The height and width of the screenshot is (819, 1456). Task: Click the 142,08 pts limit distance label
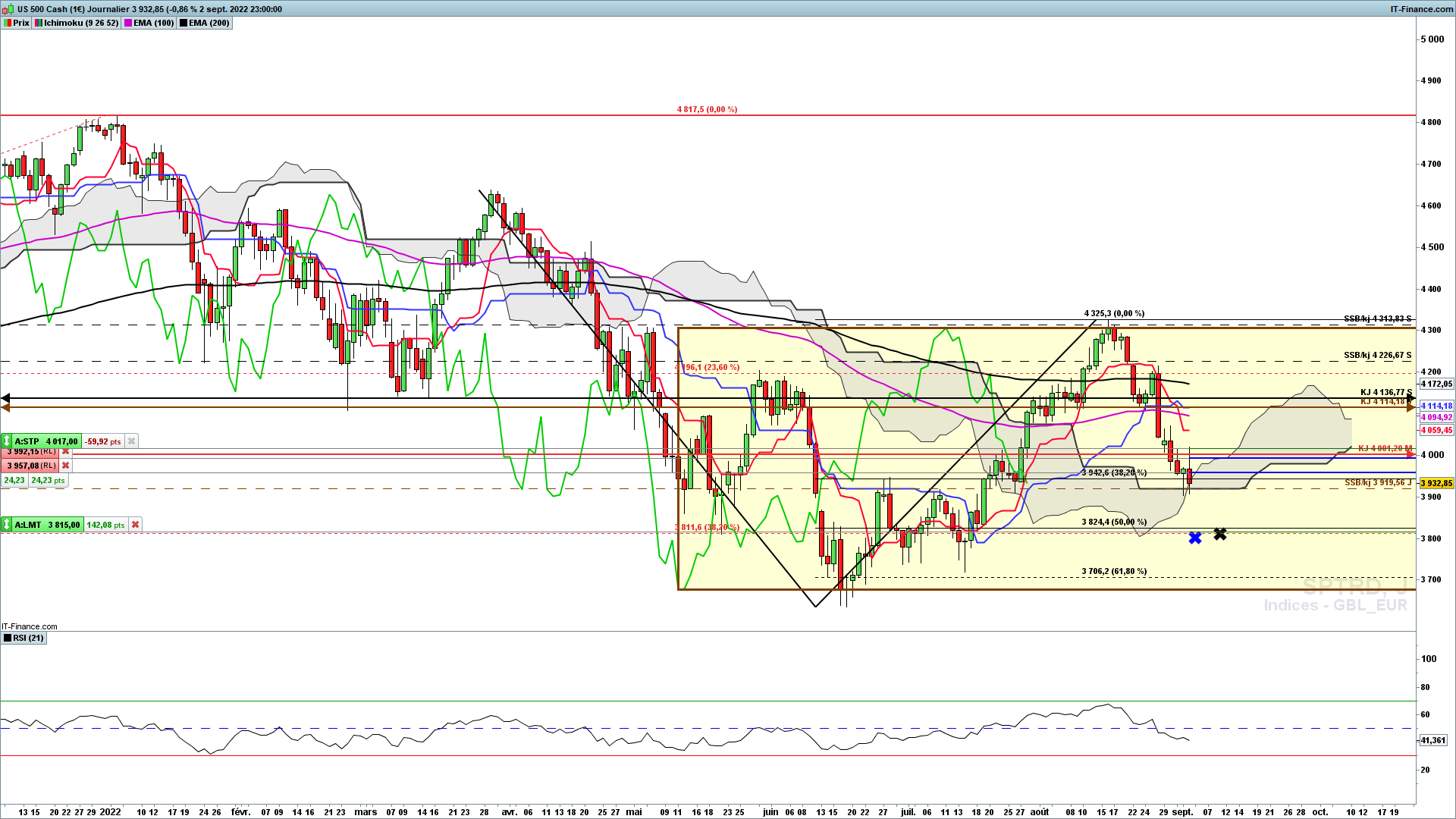[105, 525]
